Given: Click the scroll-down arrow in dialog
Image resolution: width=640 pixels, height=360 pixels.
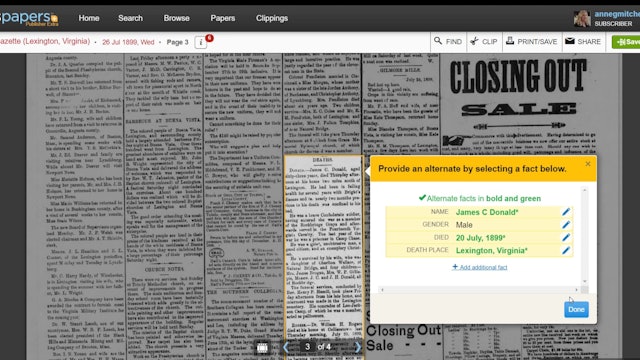Looking at the screenshot, I should point(584,281).
